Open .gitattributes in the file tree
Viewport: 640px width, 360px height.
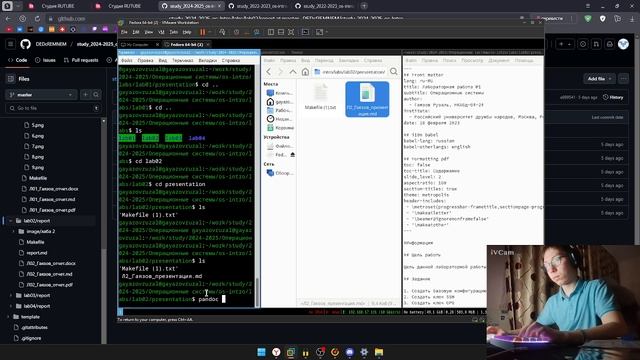tap(33, 327)
